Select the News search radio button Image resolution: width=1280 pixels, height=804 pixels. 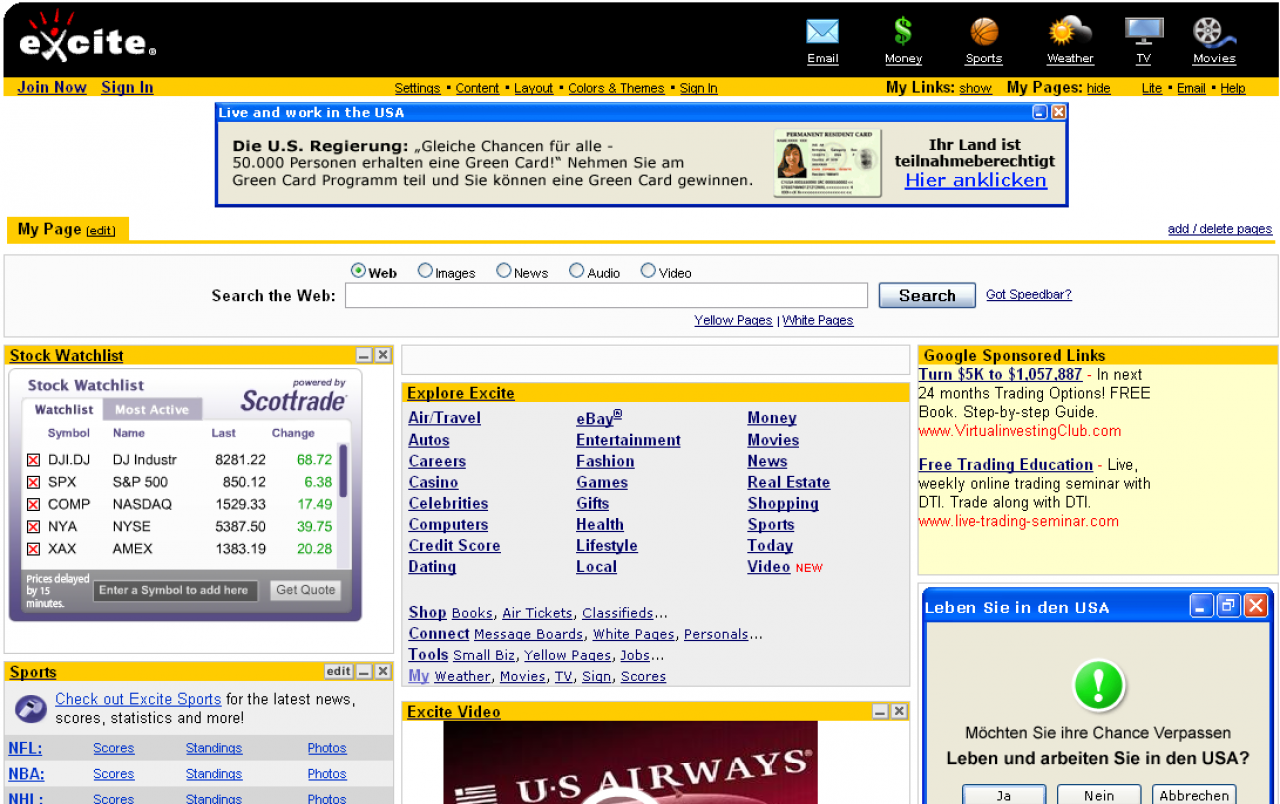coord(504,271)
